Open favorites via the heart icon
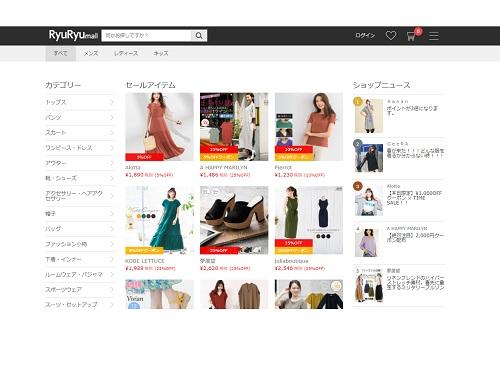The height and width of the screenshot is (373, 500). pos(391,35)
